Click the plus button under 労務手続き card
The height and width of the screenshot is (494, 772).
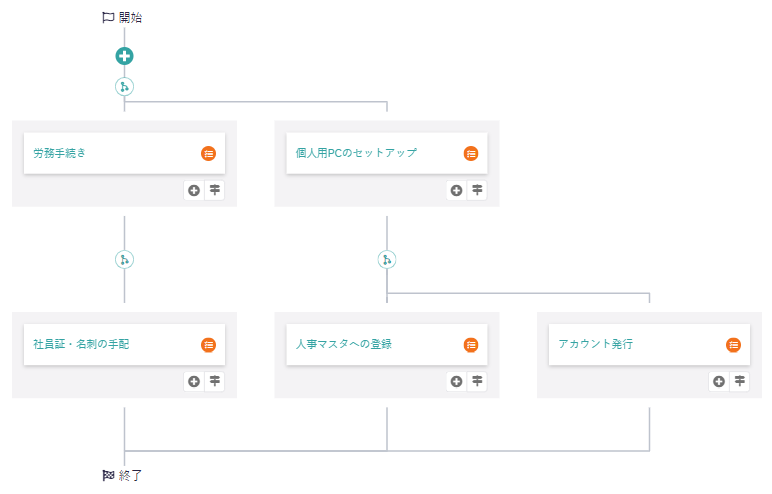(x=193, y=190)
